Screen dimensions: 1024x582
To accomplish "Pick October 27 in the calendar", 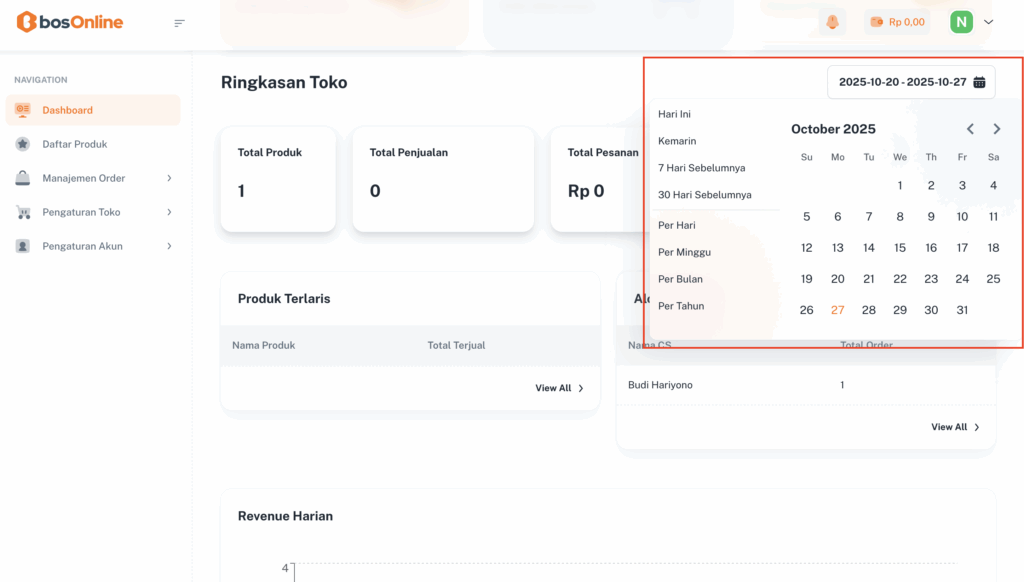I will pos(837,310).
